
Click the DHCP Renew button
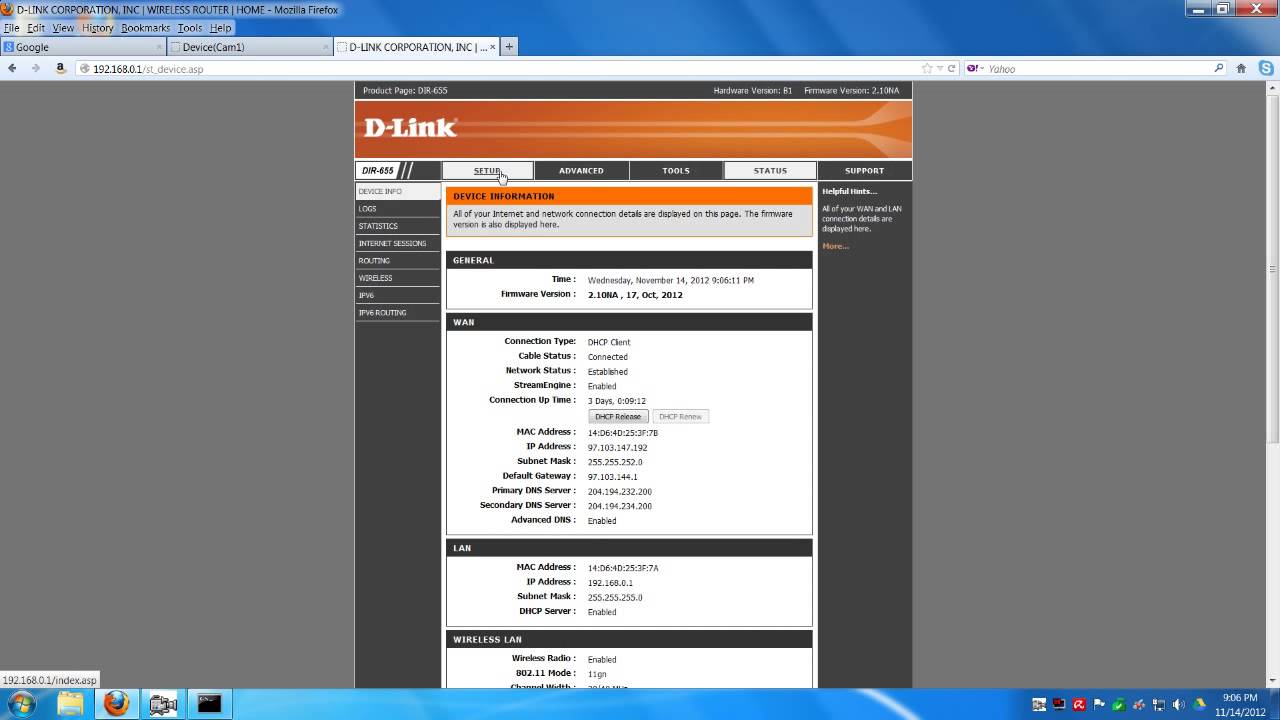681,416
